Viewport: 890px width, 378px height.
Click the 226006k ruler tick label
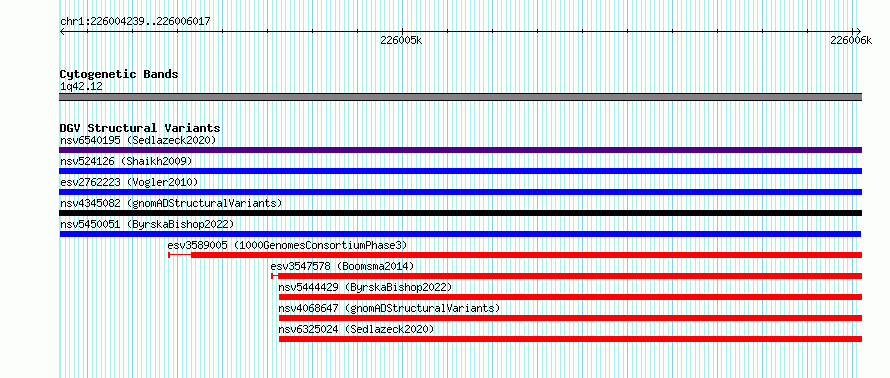pos(850,40)
